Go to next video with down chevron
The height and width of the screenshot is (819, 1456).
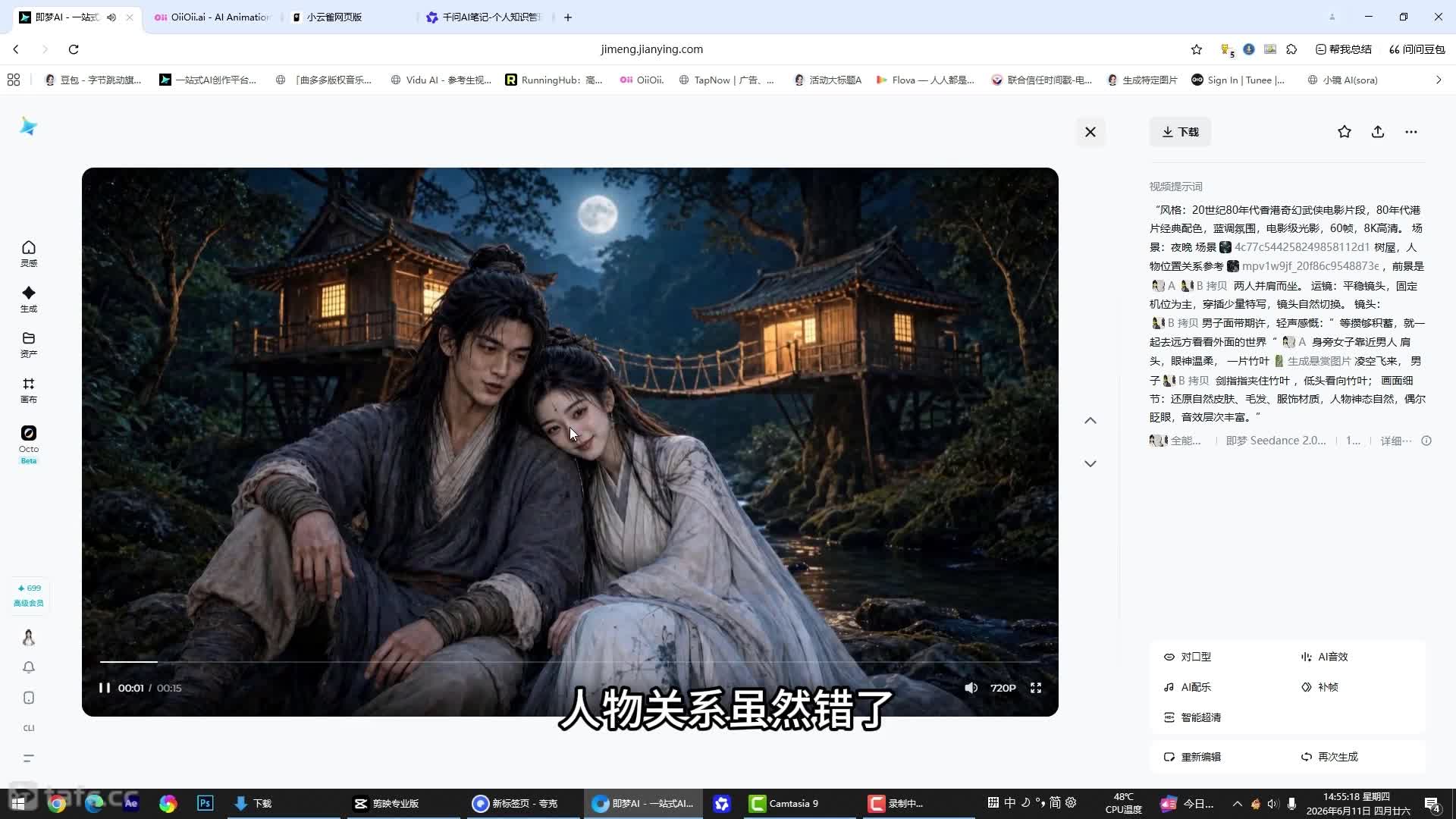(1090, 463)
